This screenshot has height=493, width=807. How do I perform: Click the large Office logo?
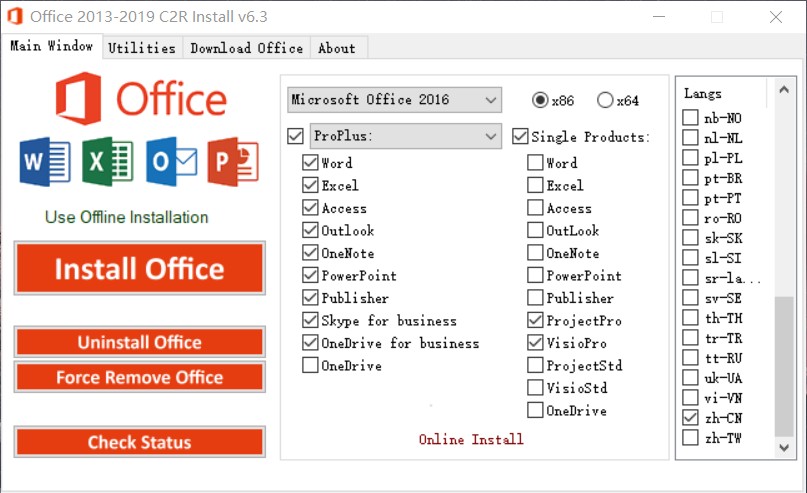point(141,99)
